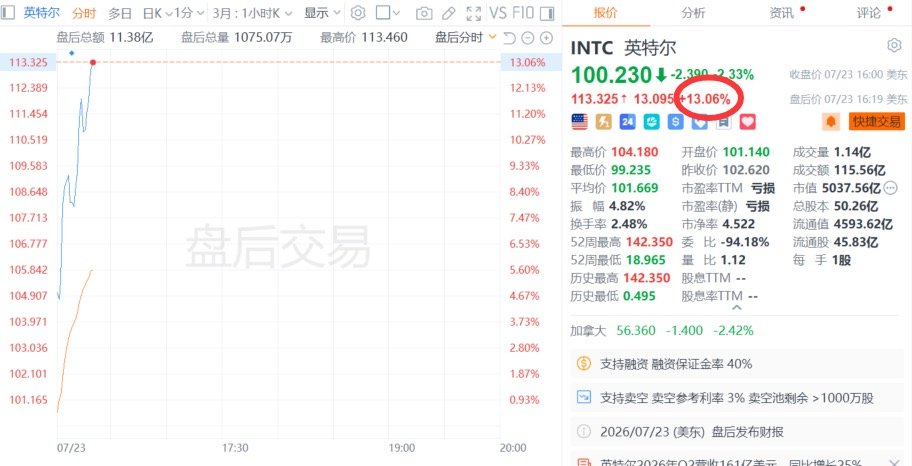Open F10 company info

(x=522, y=13)
